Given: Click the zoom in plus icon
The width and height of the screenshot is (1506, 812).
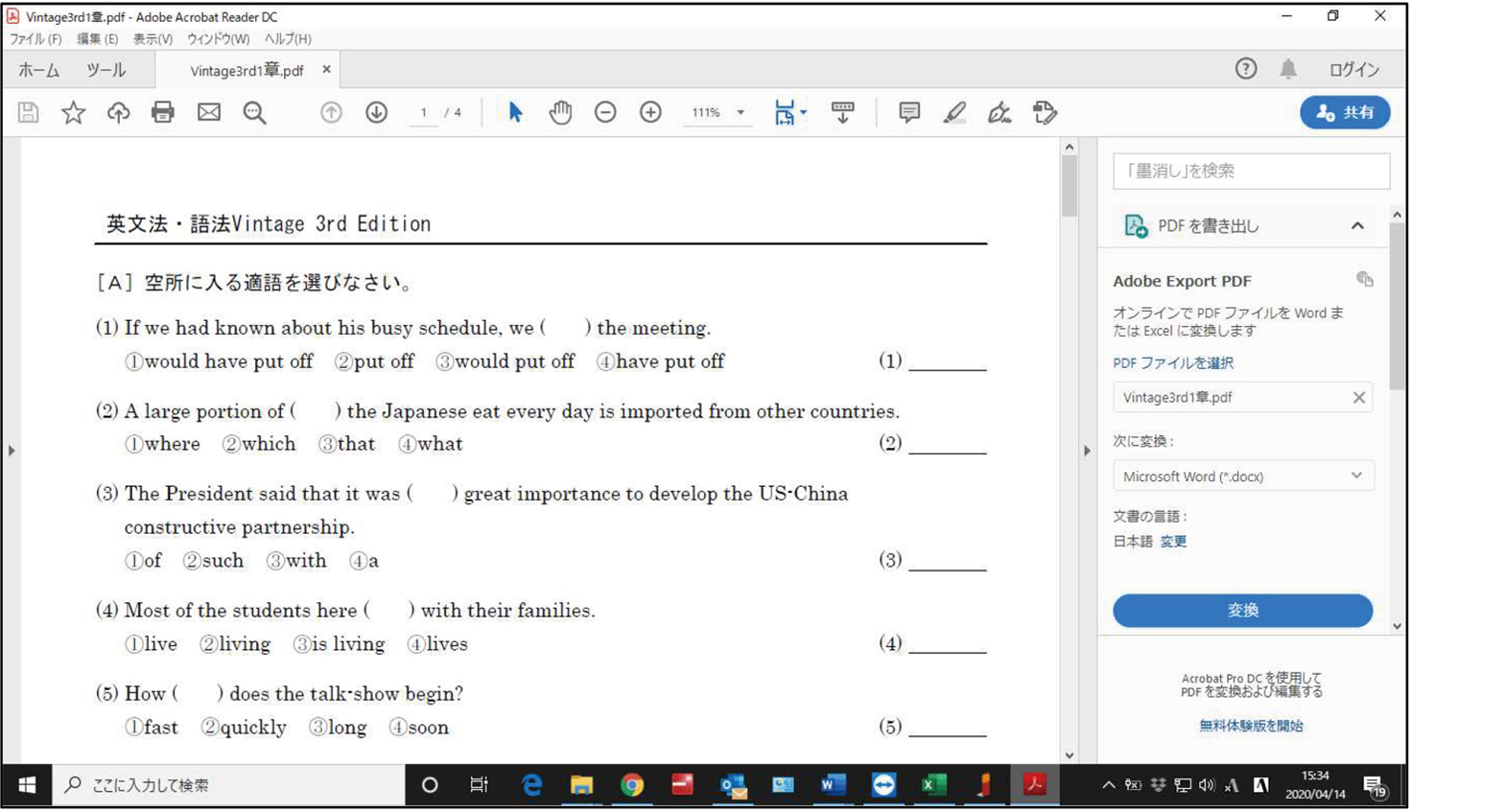Looking at the screenshot, I should (x=650, y=113).
